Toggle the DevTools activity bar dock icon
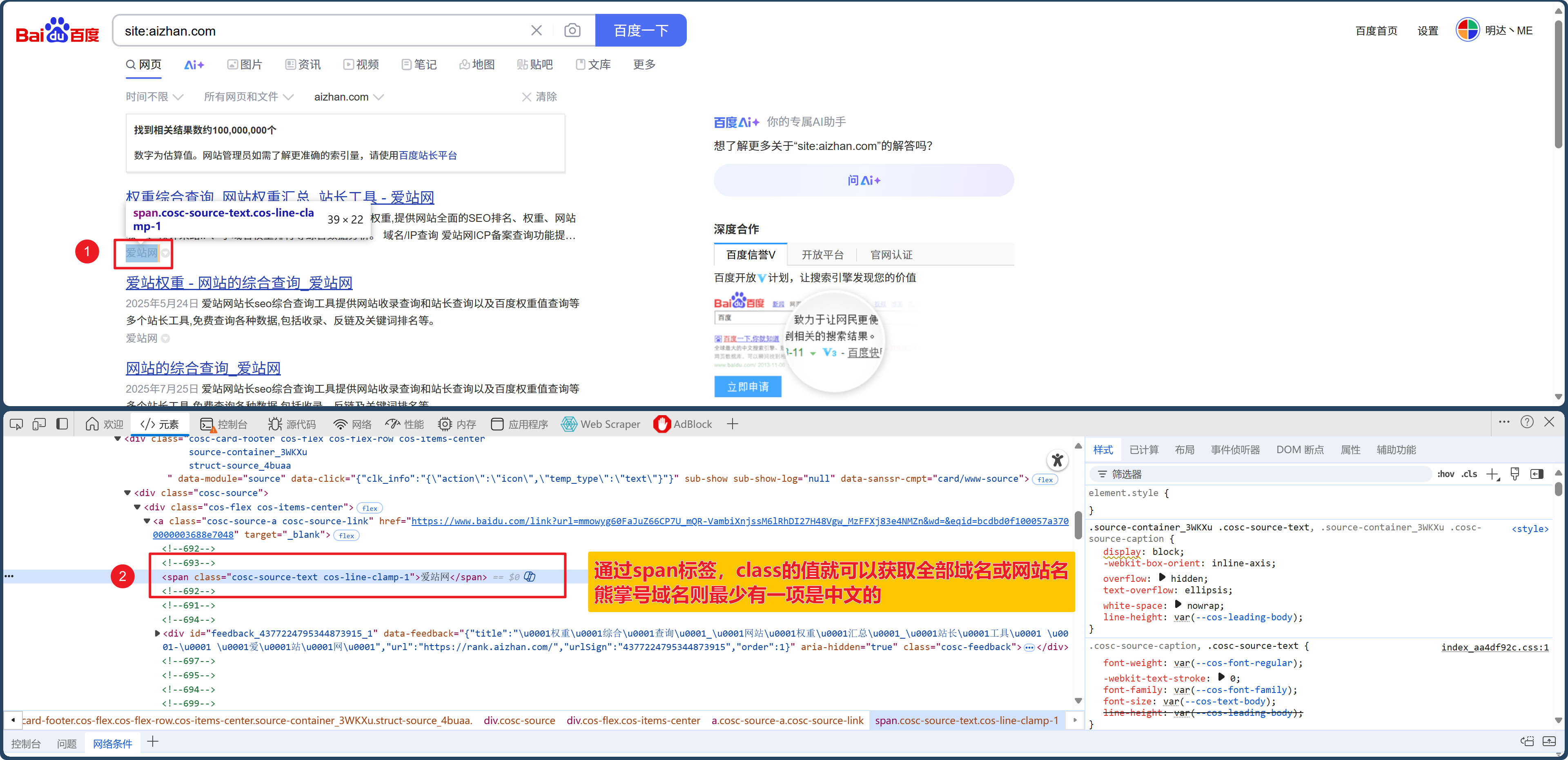This screenshot has height=760, width=1568. click(x=62, y=424)
